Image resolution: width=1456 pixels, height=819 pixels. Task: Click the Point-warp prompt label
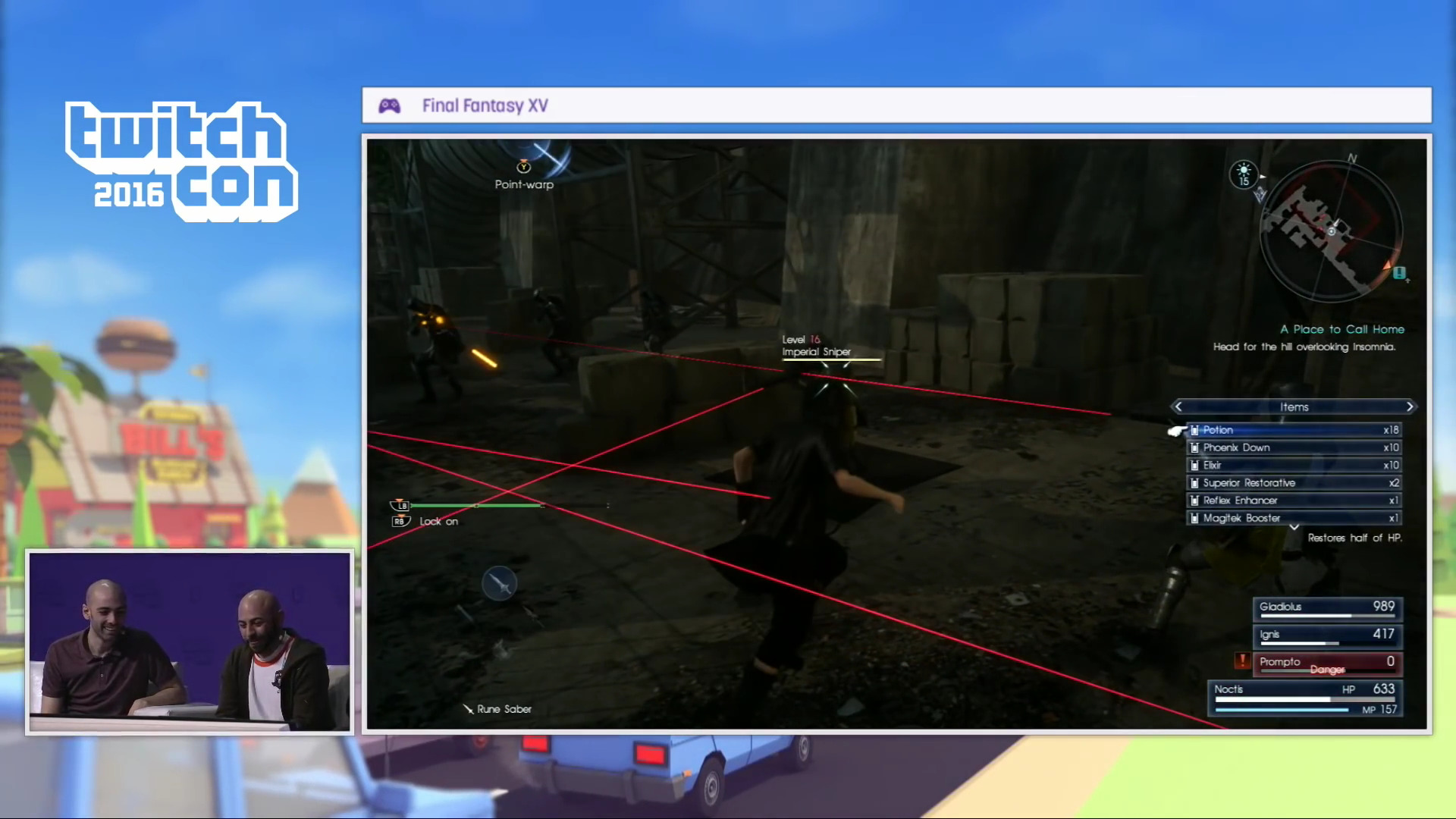524,184
